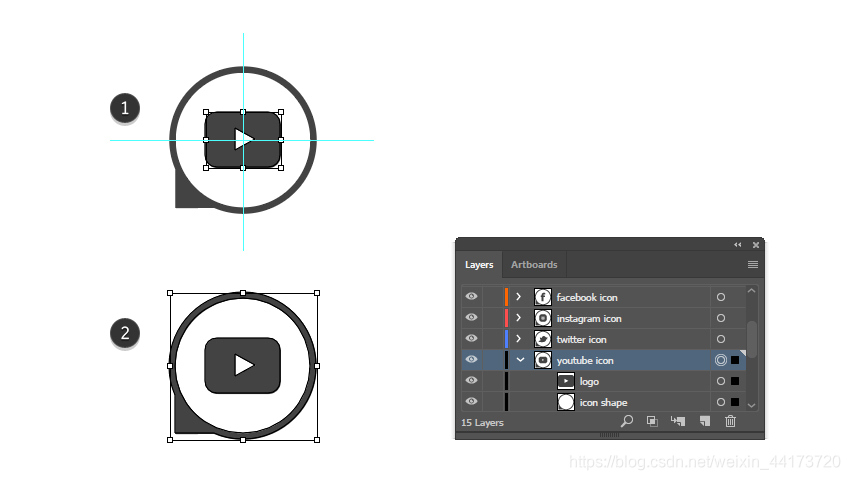Click the play logo in the second icon
Screen dimensions: 850x480
(243, 366)
